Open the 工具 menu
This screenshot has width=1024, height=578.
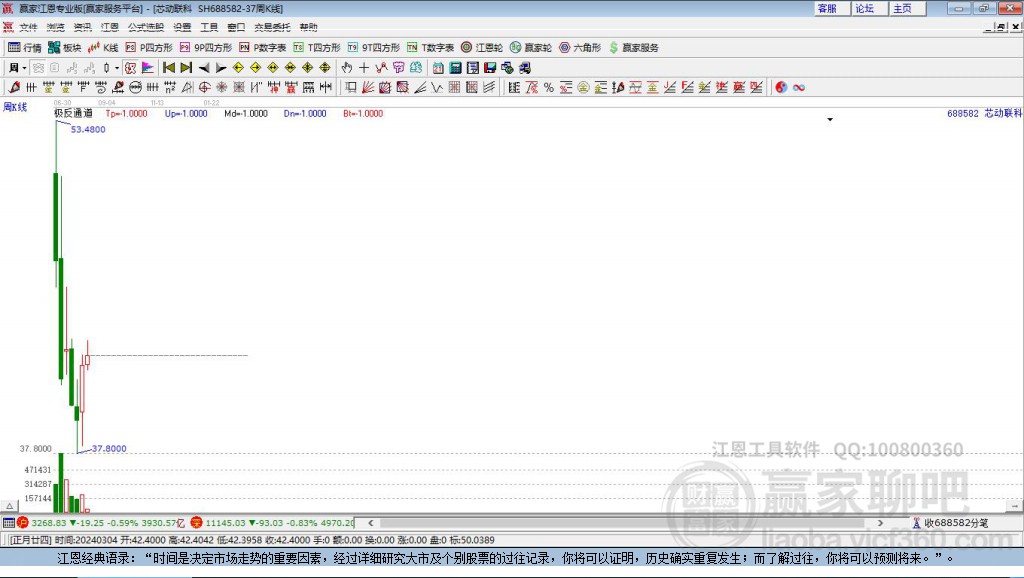(209, 27)
